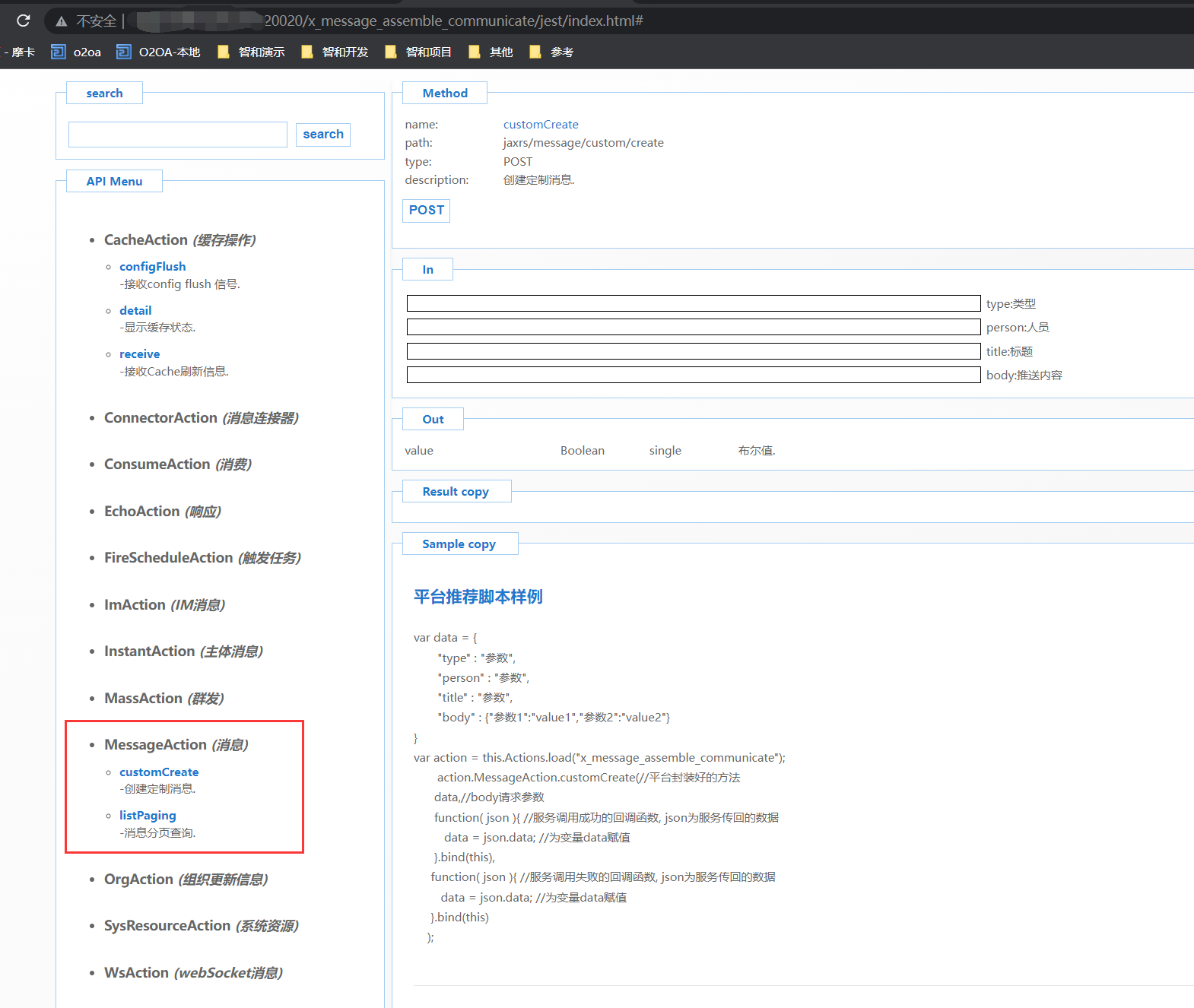Click the API Menu panel title

coord(114,182)
